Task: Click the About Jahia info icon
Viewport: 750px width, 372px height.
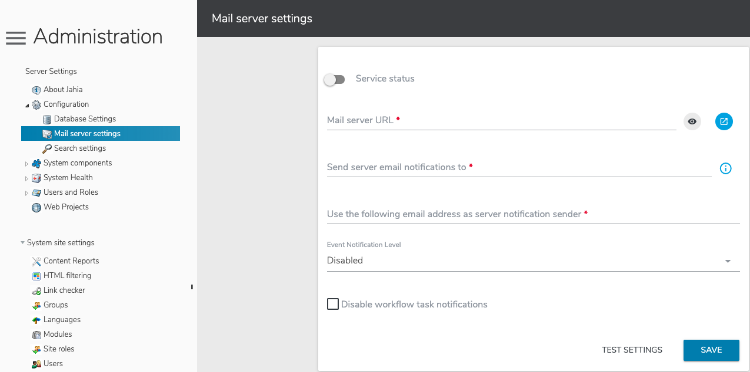Action: [36, 90]
